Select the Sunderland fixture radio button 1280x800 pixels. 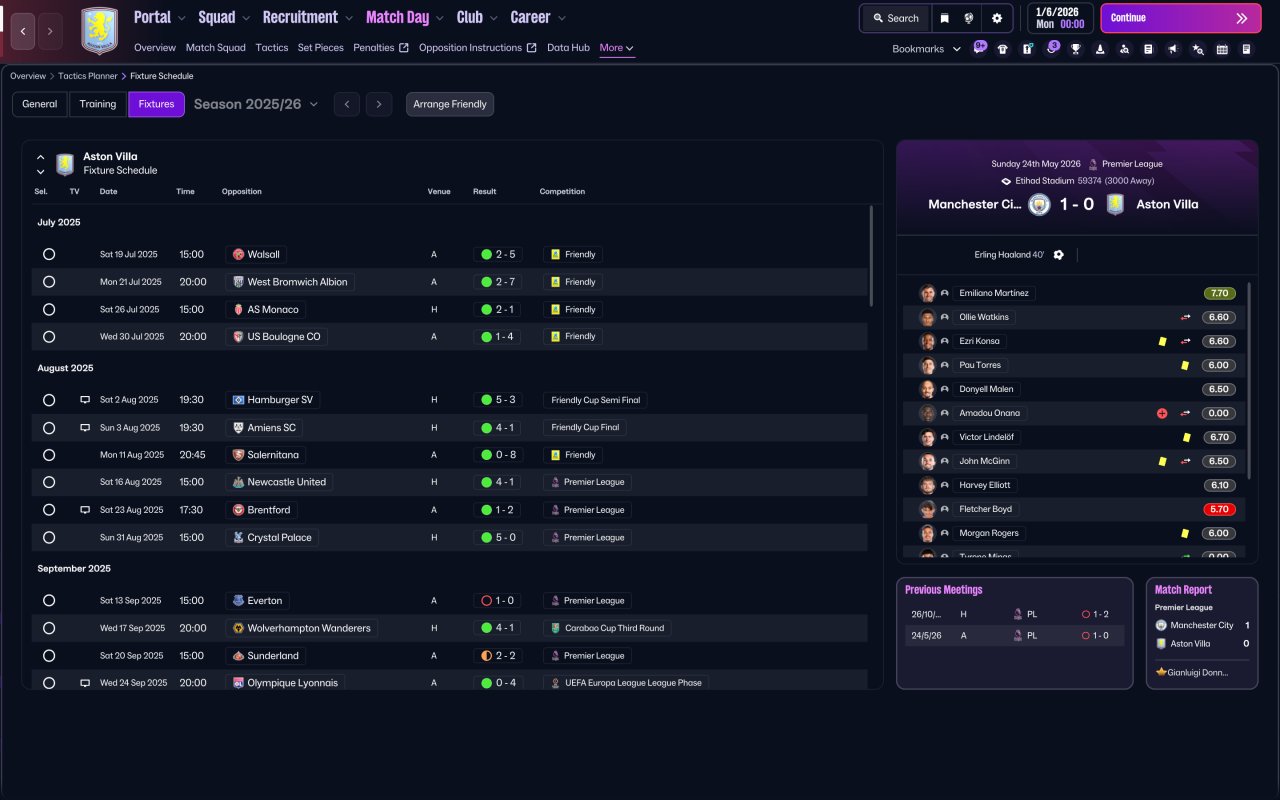pyautogui.click(x=49, y=656)
